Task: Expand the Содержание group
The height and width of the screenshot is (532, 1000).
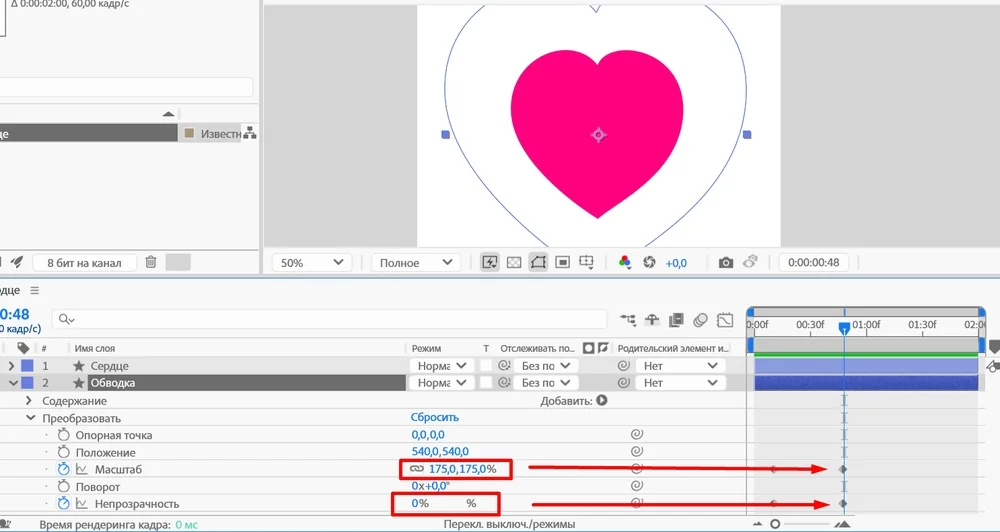Action: [29, 401]
